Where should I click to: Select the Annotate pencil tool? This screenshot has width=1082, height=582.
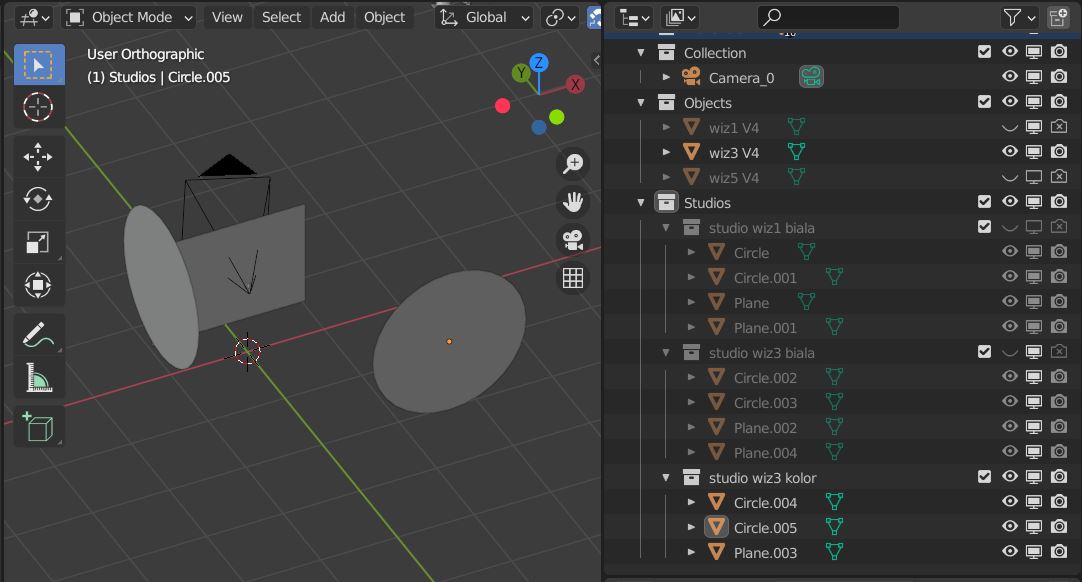(x=38, y=334)
